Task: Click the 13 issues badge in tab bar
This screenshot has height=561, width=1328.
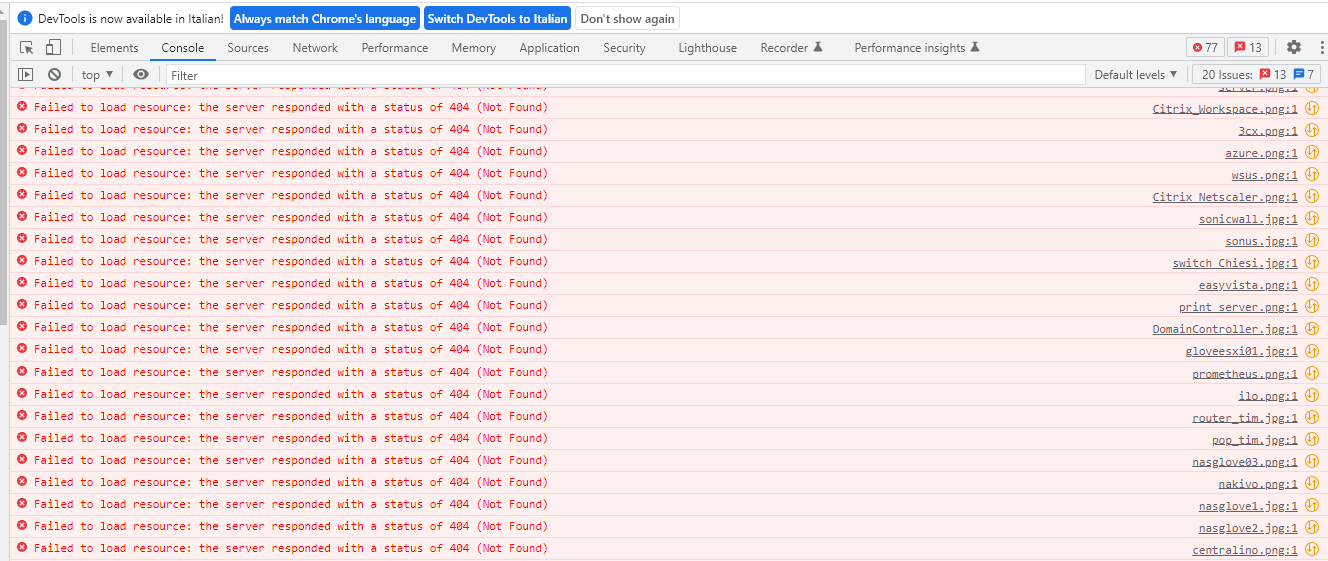Action: (x=1247, y=47)
